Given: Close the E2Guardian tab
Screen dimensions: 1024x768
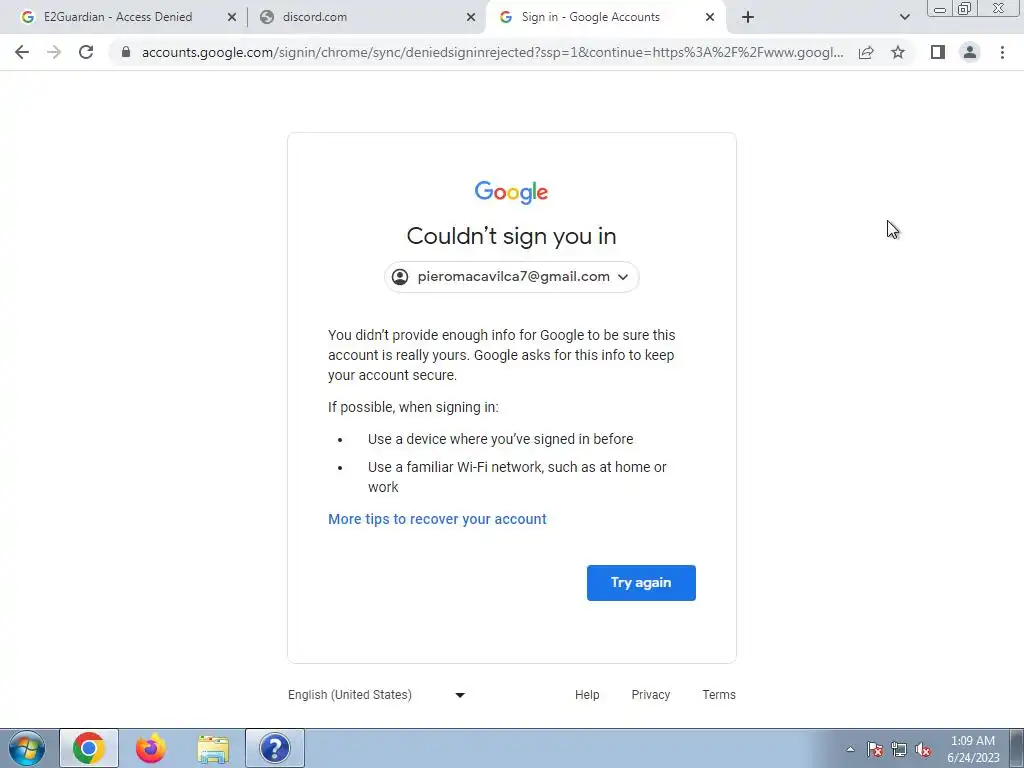Looking at the screenshot, I should click(x=232, y=18).
